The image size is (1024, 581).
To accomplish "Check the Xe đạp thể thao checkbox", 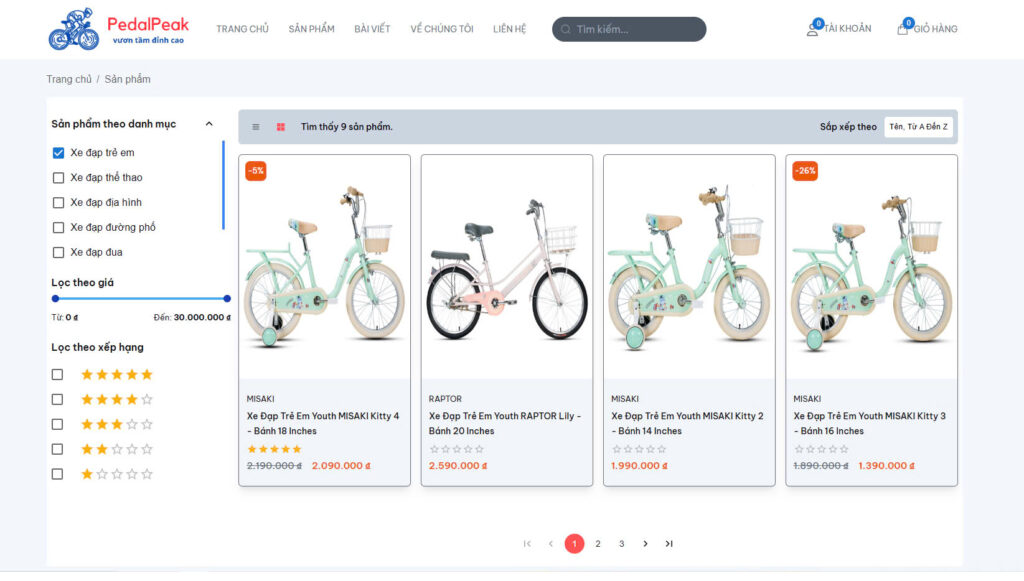I will (x=58, y=178).
